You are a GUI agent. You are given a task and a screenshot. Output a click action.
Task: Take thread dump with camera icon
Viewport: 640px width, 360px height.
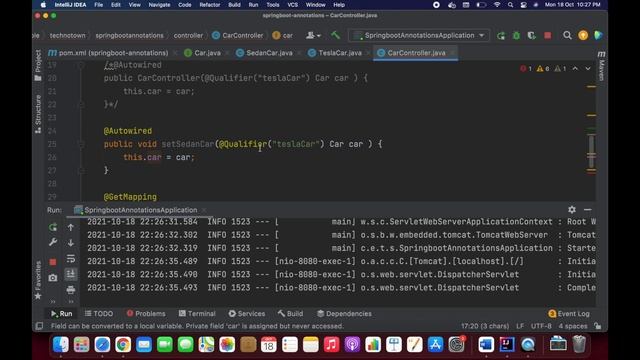(53, 278)
